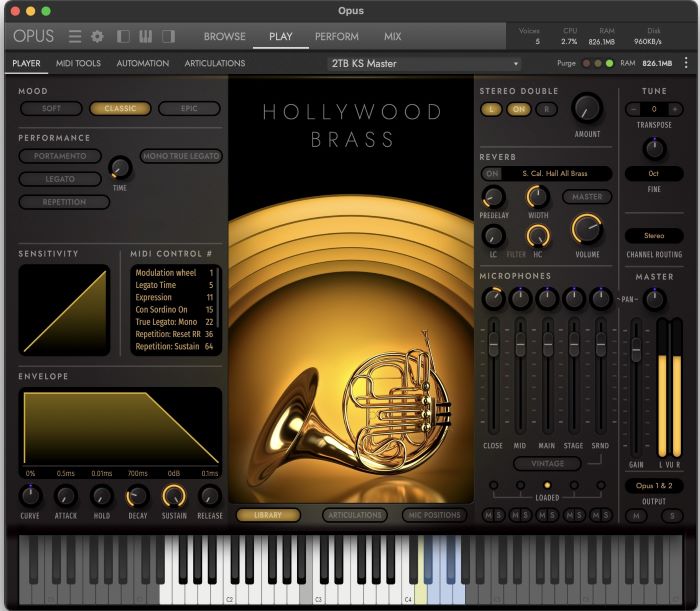700x611 pixels.
Task: Select the Main mic loaded indicator
Action: pos(547,485)
